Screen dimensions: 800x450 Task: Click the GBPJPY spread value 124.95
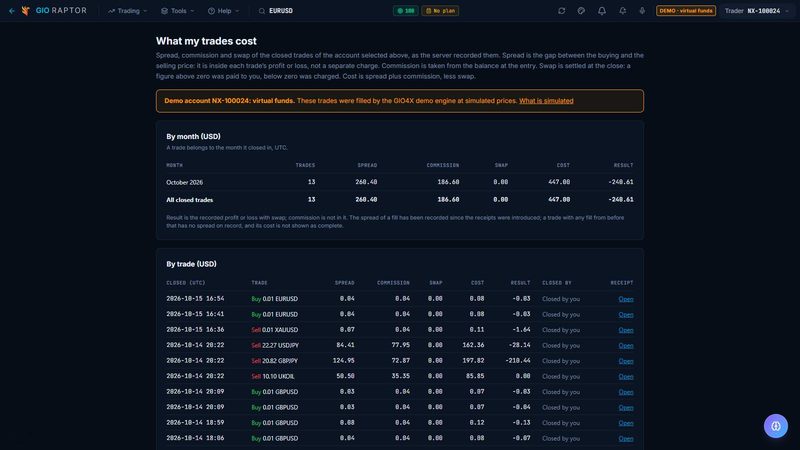point(343,361)
